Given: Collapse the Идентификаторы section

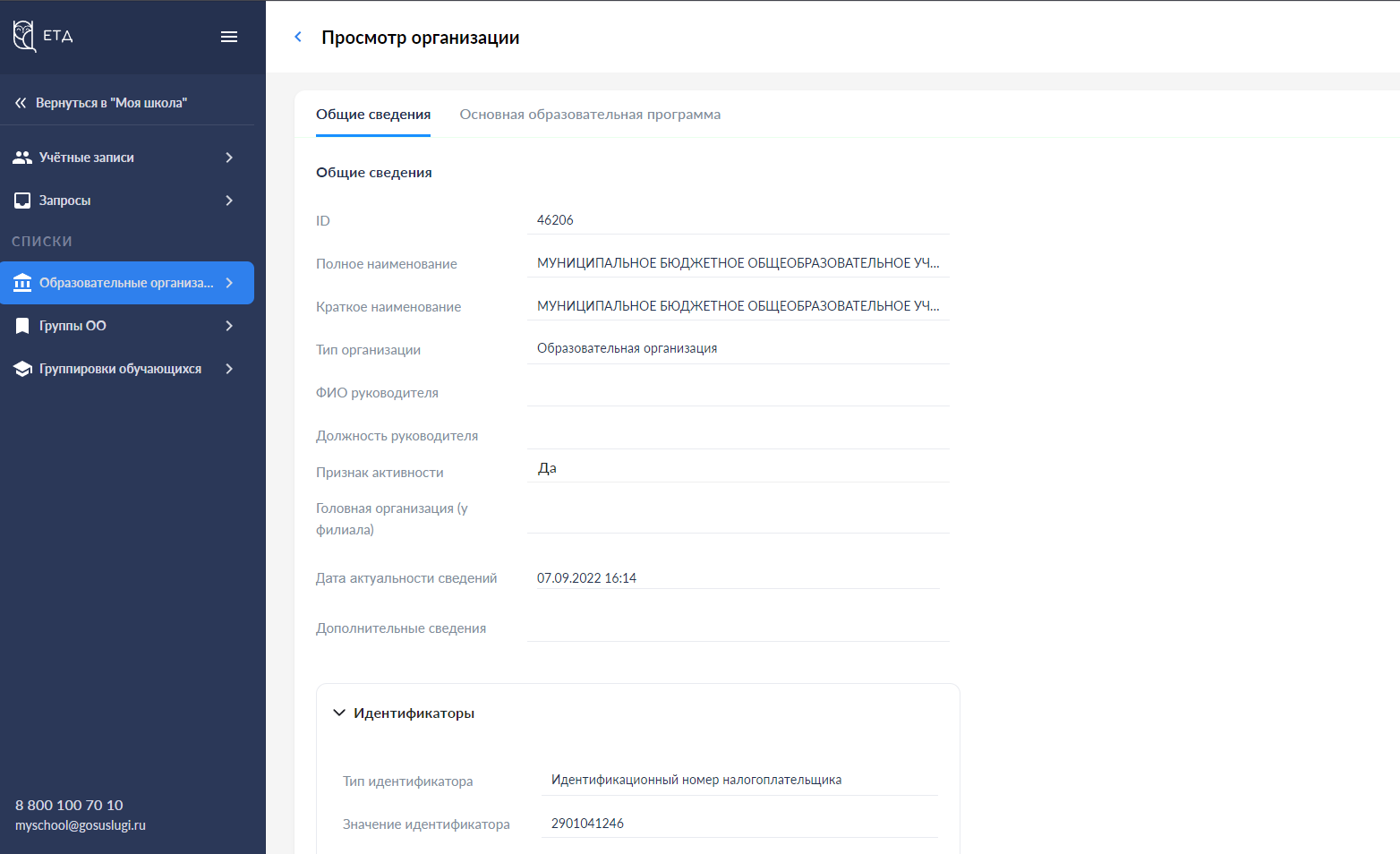Looking at the screenshot, I should [x=339, y=713].
